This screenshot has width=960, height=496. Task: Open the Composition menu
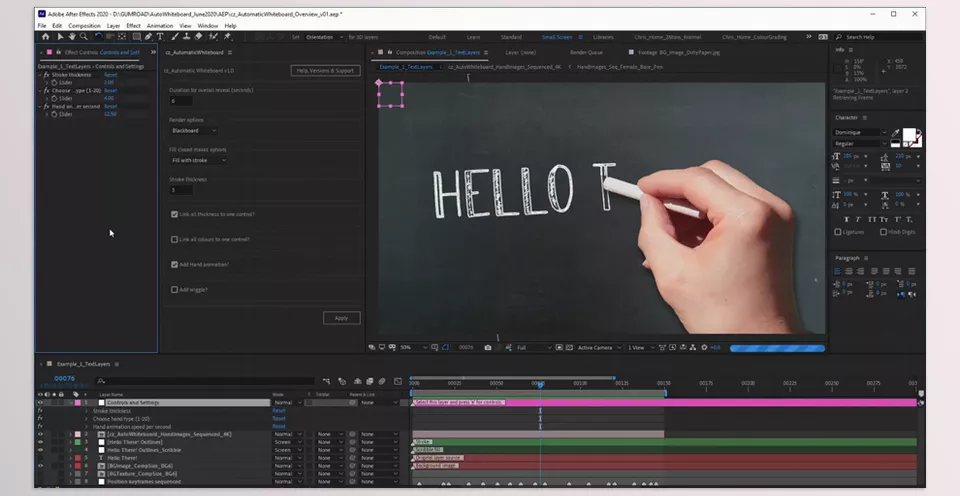point(84,26)
